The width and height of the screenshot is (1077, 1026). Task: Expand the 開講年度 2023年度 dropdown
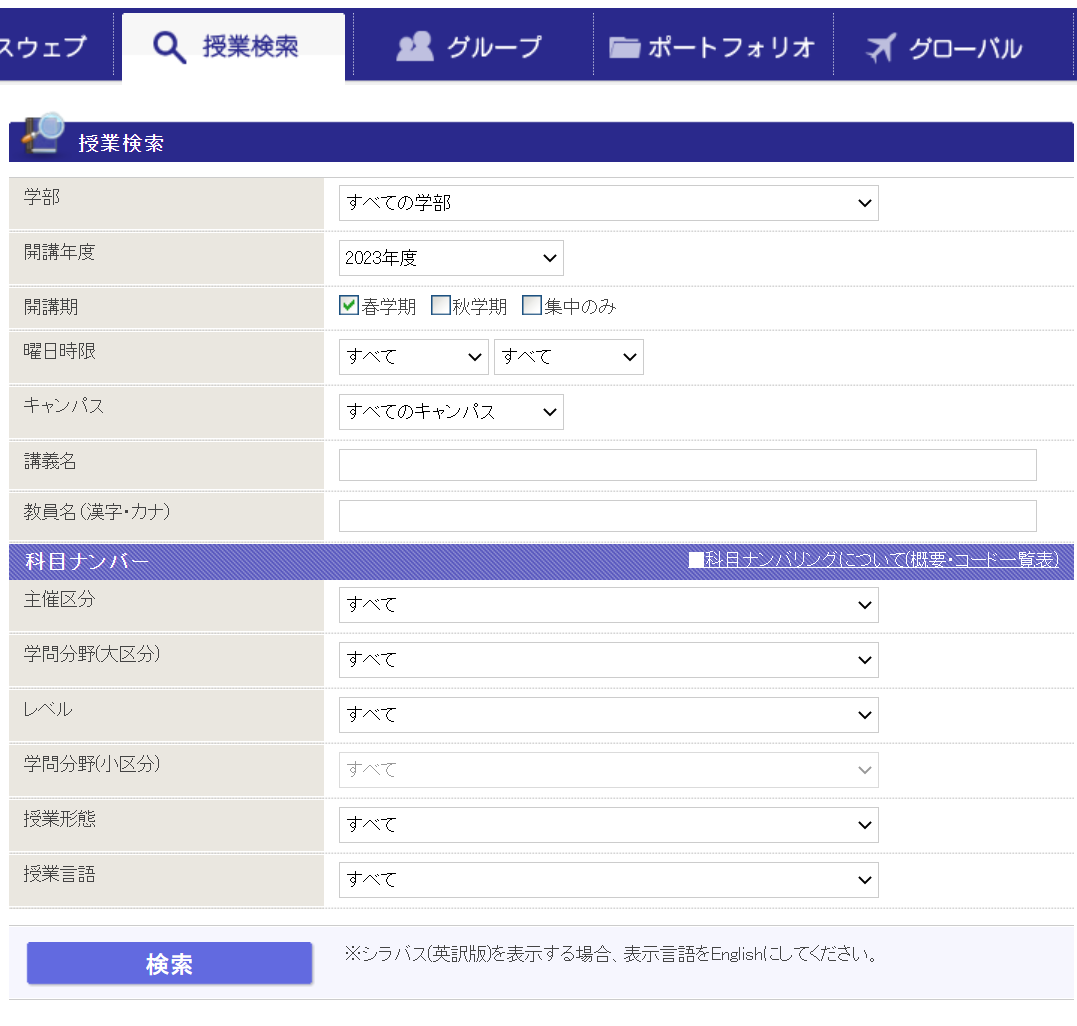[451, 258]
